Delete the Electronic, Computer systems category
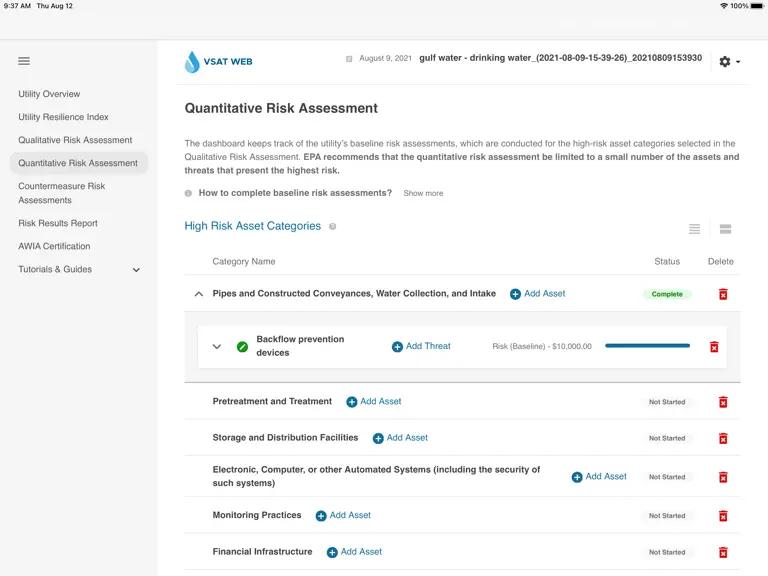Image resolution: width=768 pixels, height=576 pixels. coord(723,477)
